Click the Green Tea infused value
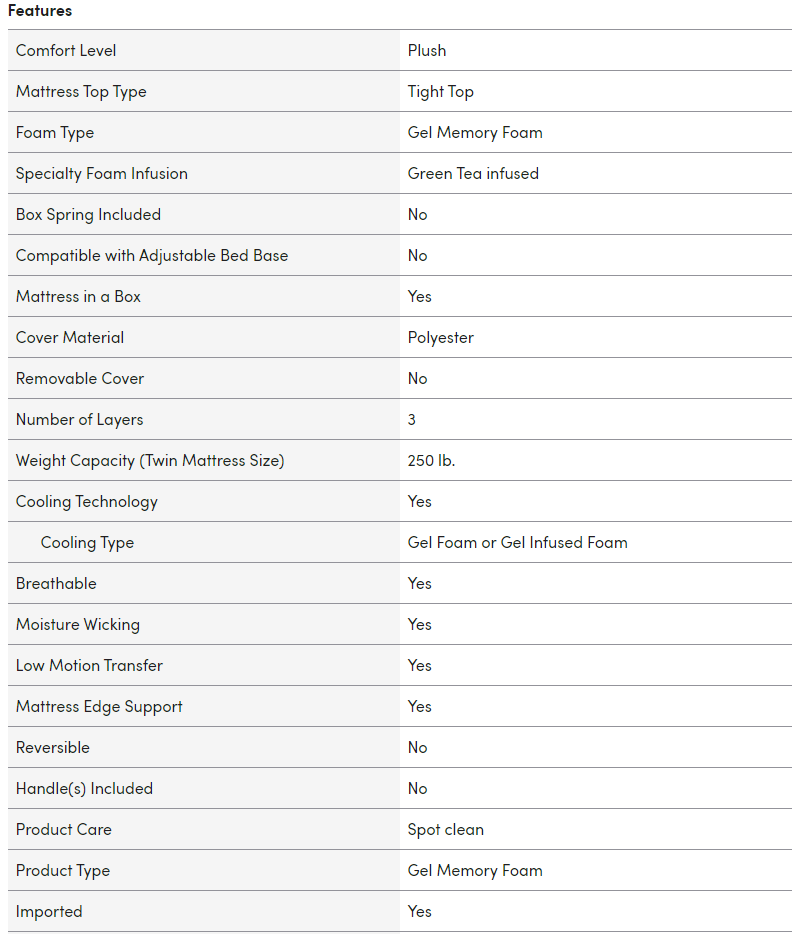796x934 pixels. [x=473, y=173]
